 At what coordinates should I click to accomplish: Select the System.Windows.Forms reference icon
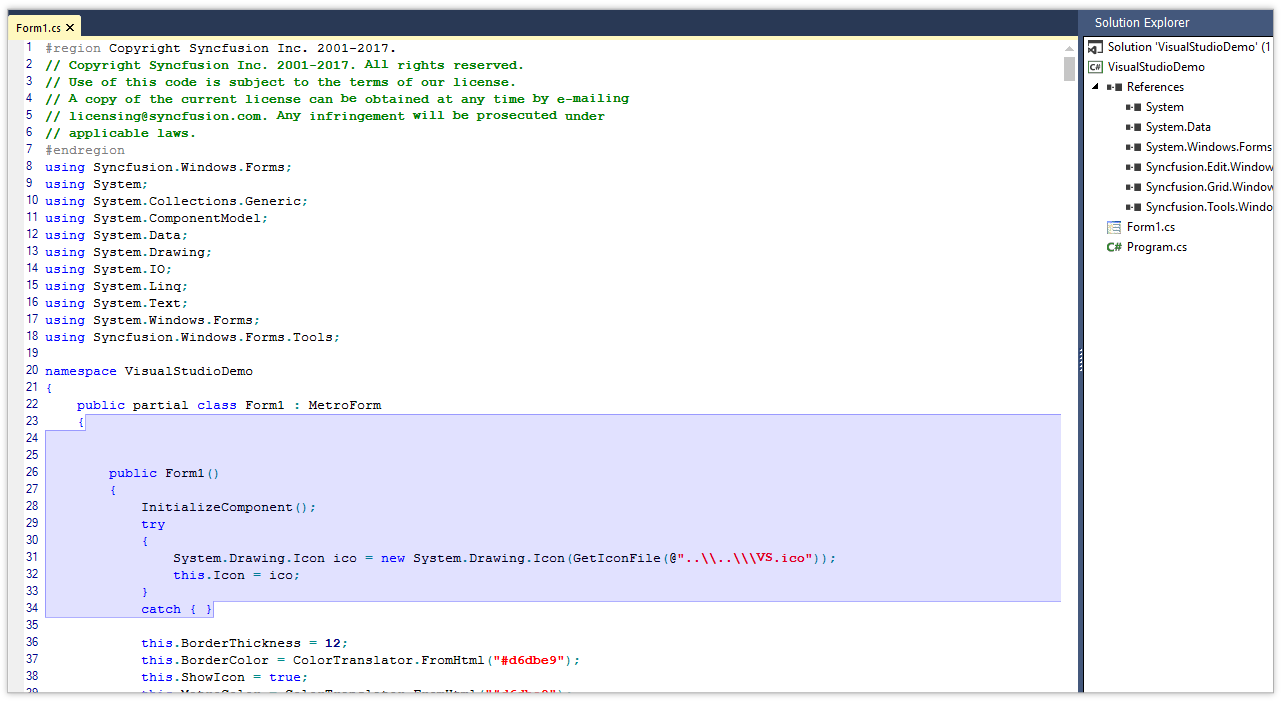pyautogui.click(x=1133, y=147)
